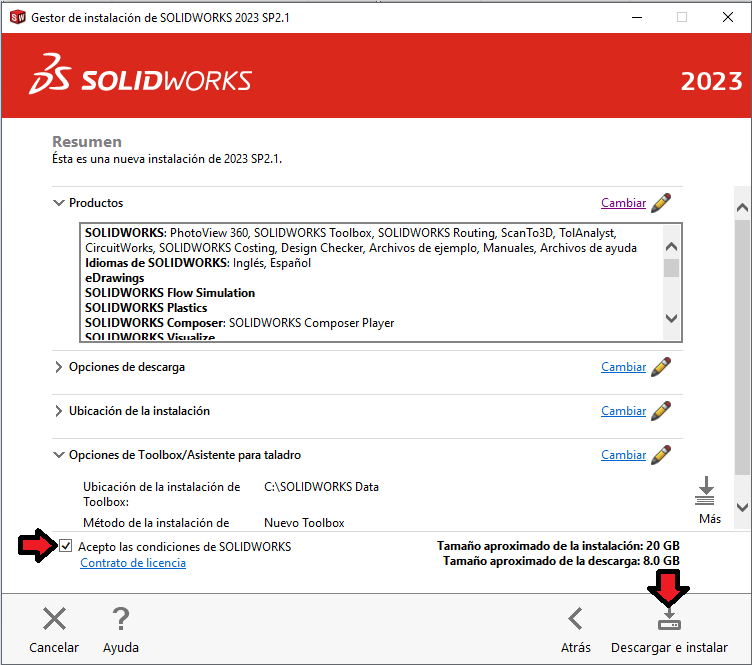Open Cambiar link for Opciones de Toolbox
Viewport: 752px width, 665px height.
[623, 455]
